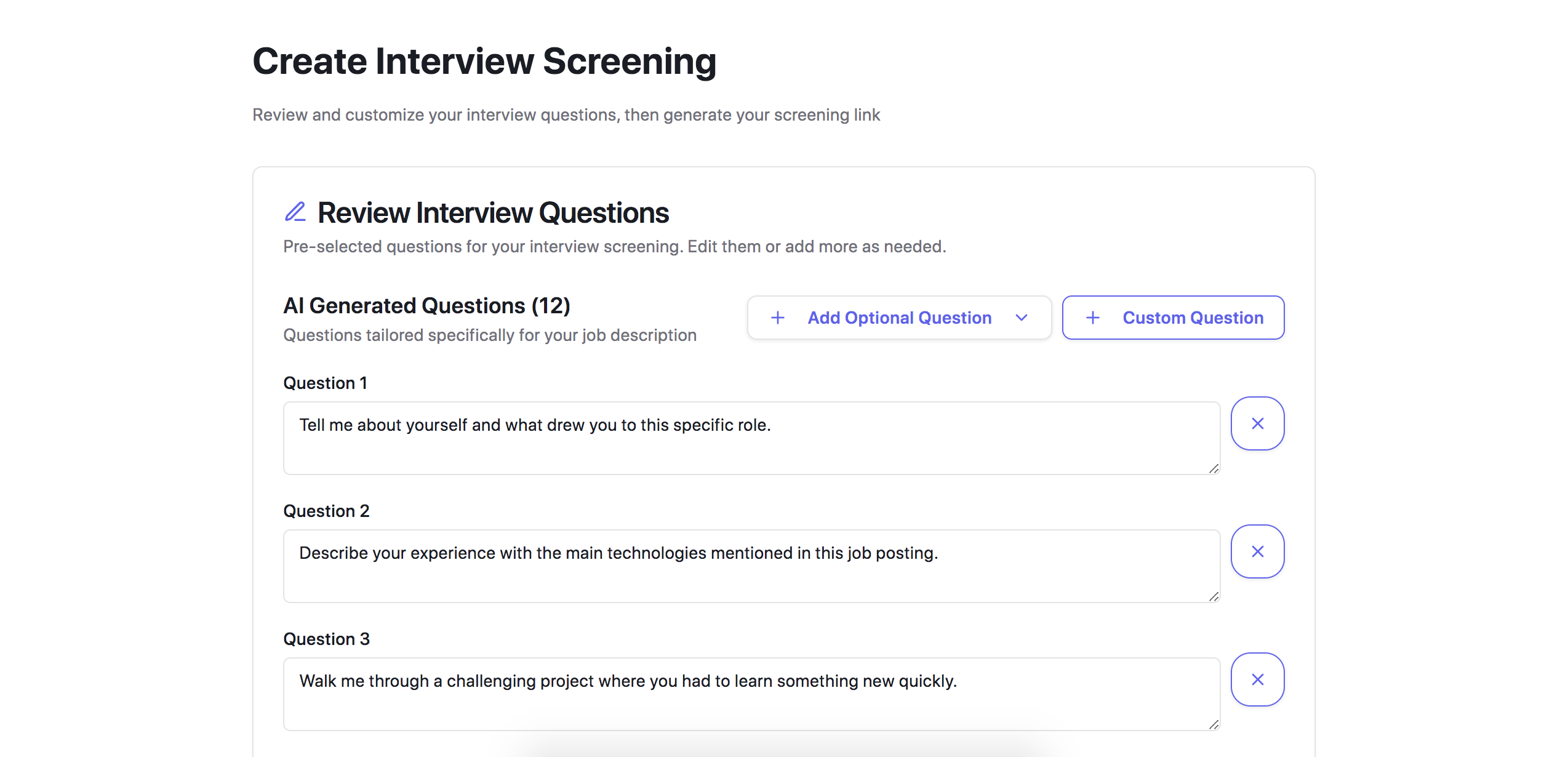Viewport: 1568px width, 757px height.
Task: Click the pencil edit icon beside heading
Action: click(295, 212)
